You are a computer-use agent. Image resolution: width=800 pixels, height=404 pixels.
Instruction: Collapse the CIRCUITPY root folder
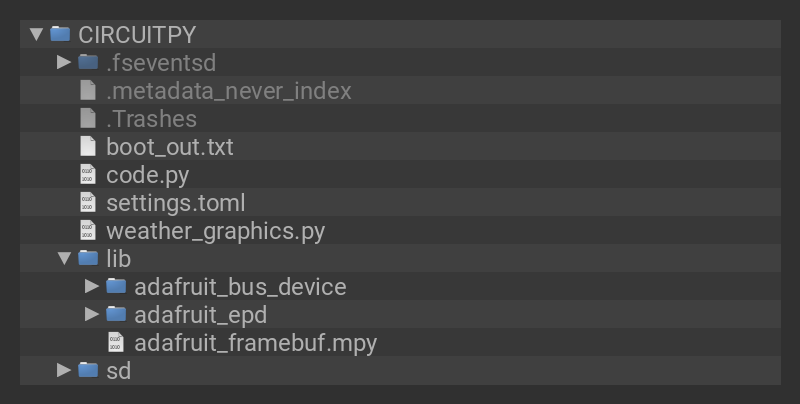[37, 34]
